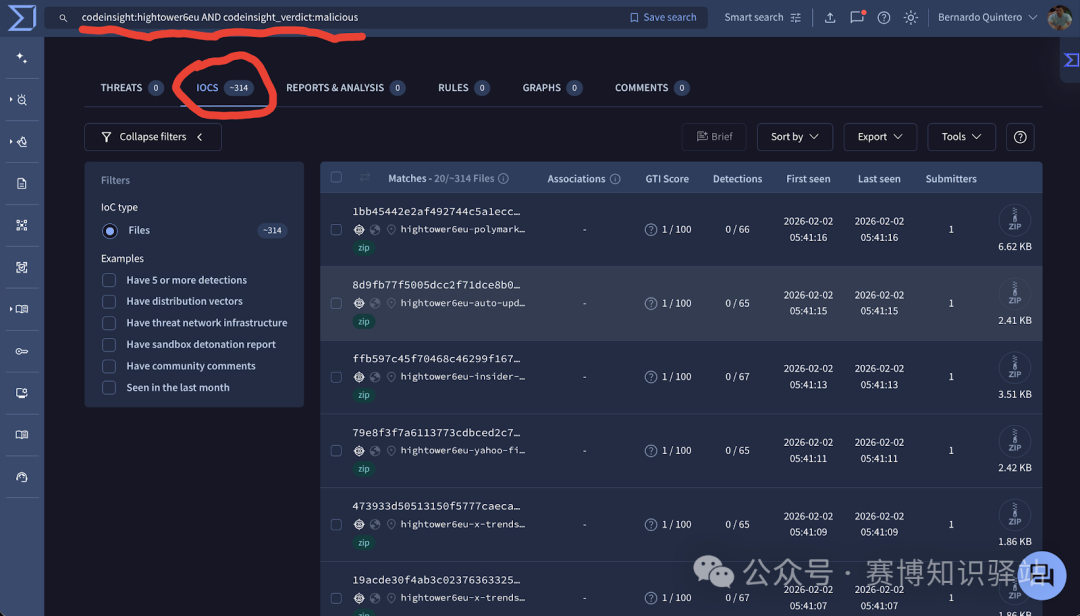The width and height of the screenshot is (1080, 616).
Task: Click the Save search button
Action: [x=663, y=18]
